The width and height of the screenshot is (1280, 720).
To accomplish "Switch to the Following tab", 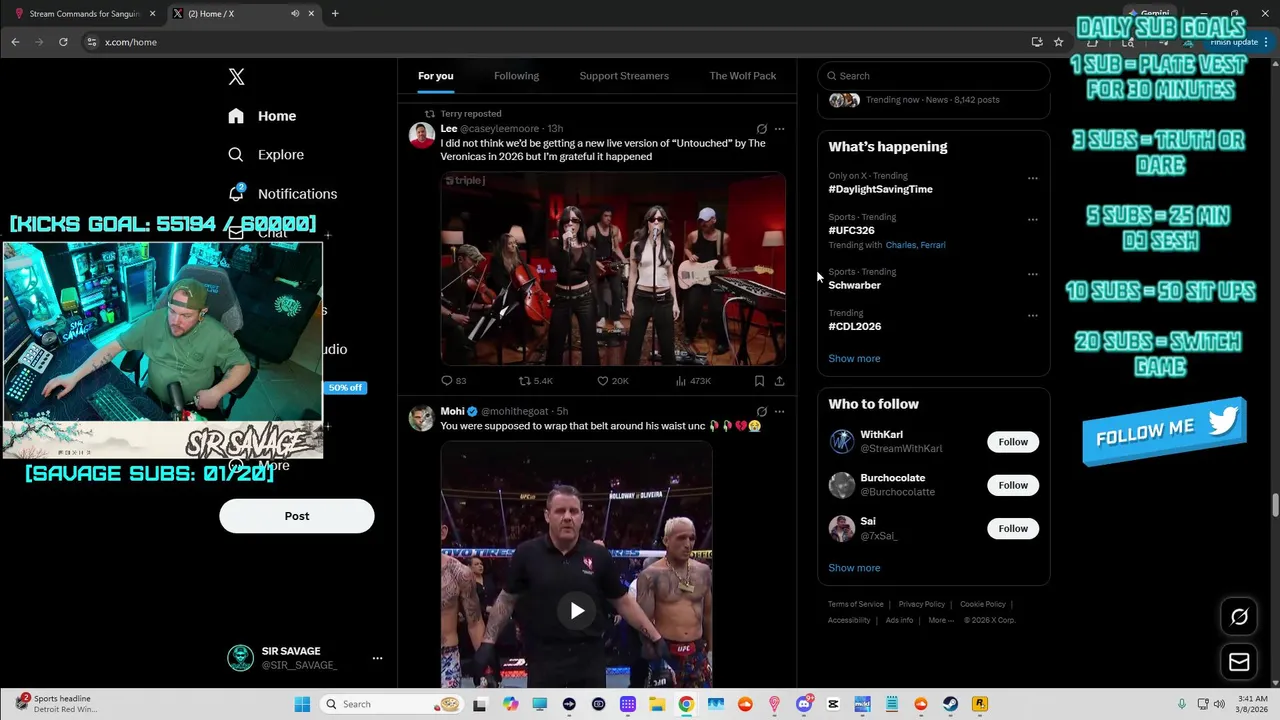I will pos(516,76).
